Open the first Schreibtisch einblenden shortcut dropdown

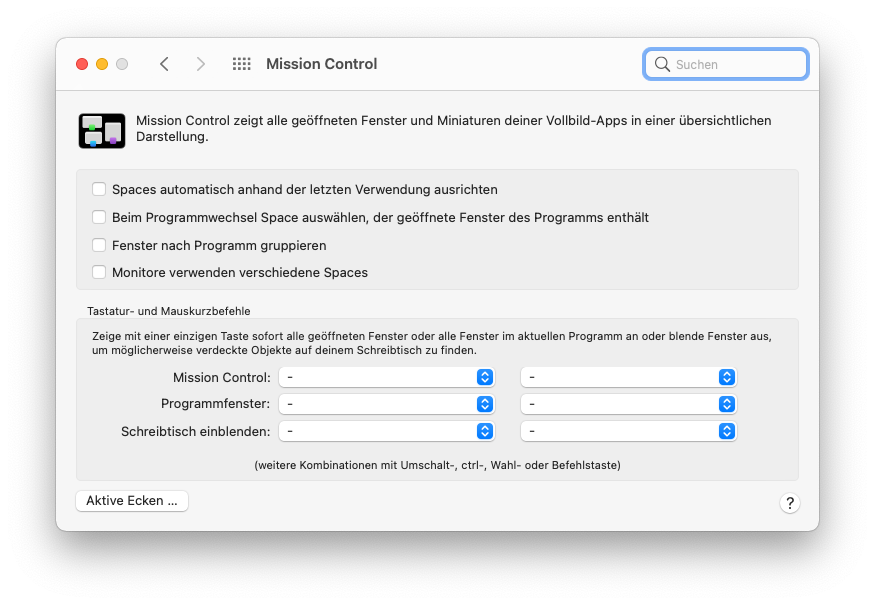tap(386, 431)
